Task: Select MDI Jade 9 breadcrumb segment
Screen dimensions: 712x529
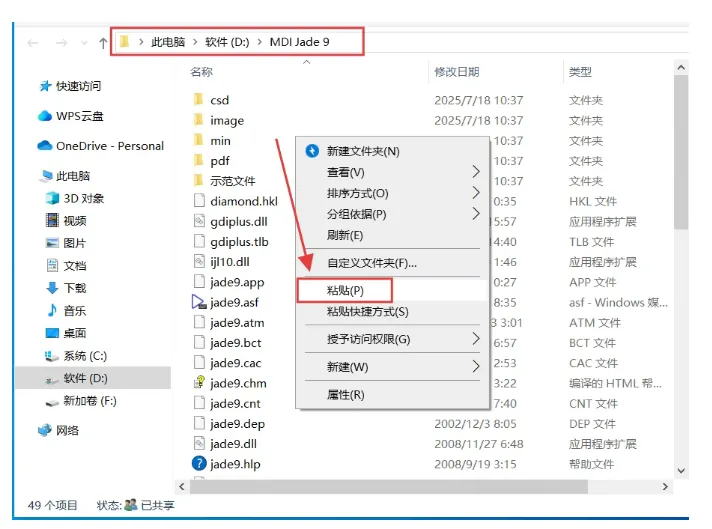Action: coord(299,42)
